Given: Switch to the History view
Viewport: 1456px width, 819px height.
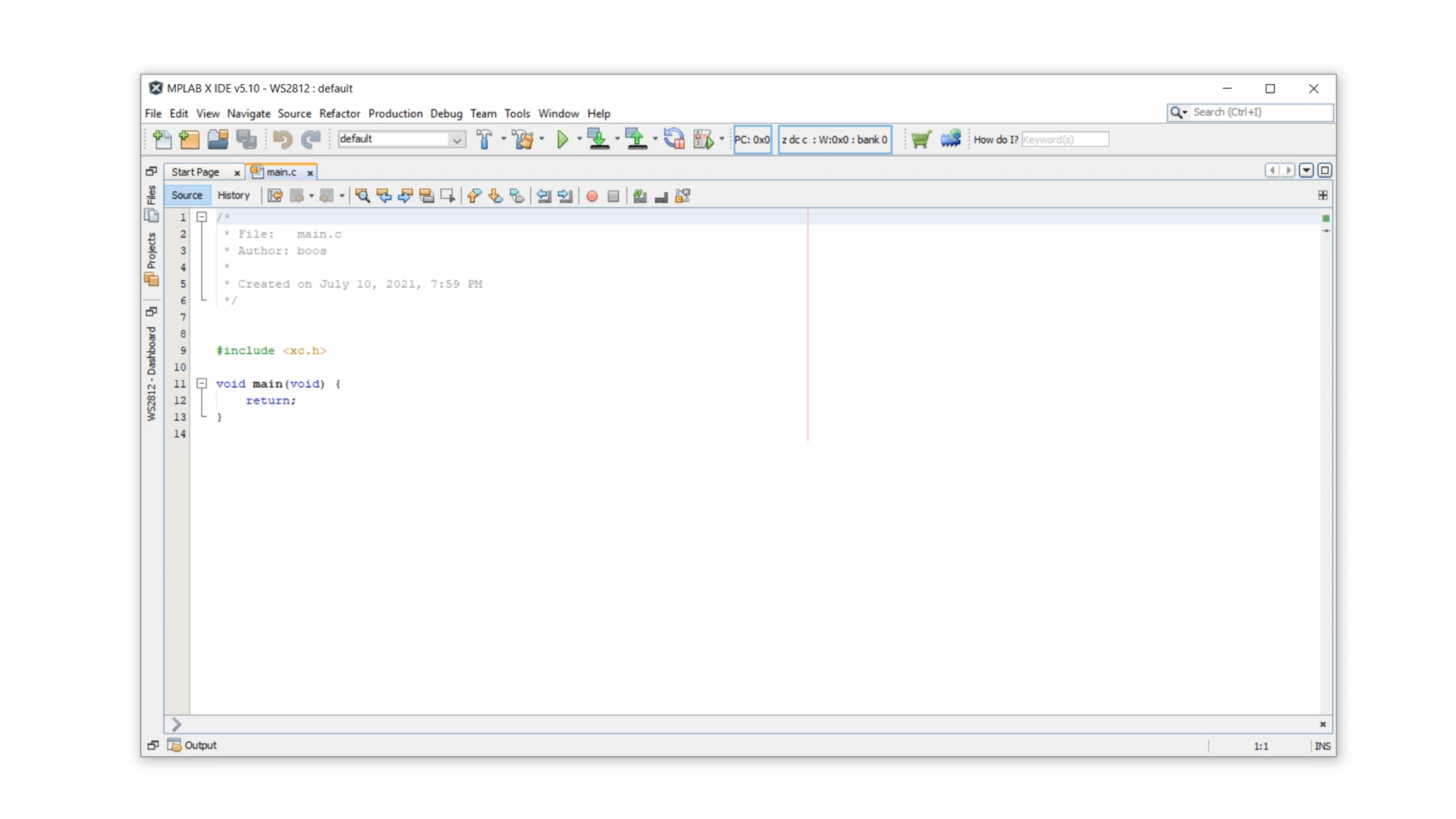Looking at the screenshot, I should pos(233,195).
